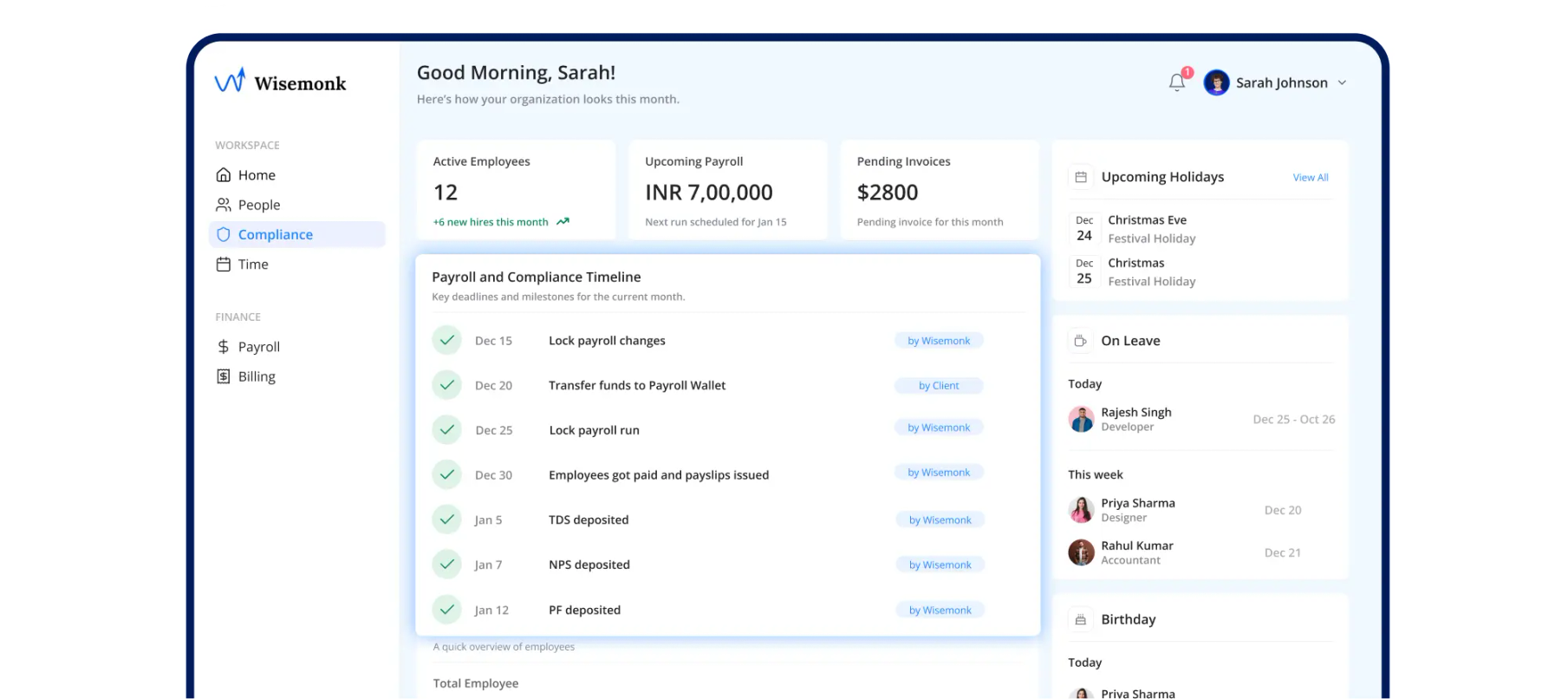The width and height of the screenshot is (1568, 699).
Task: Click the On Leave cup icon
Action: pos(1081,341)
